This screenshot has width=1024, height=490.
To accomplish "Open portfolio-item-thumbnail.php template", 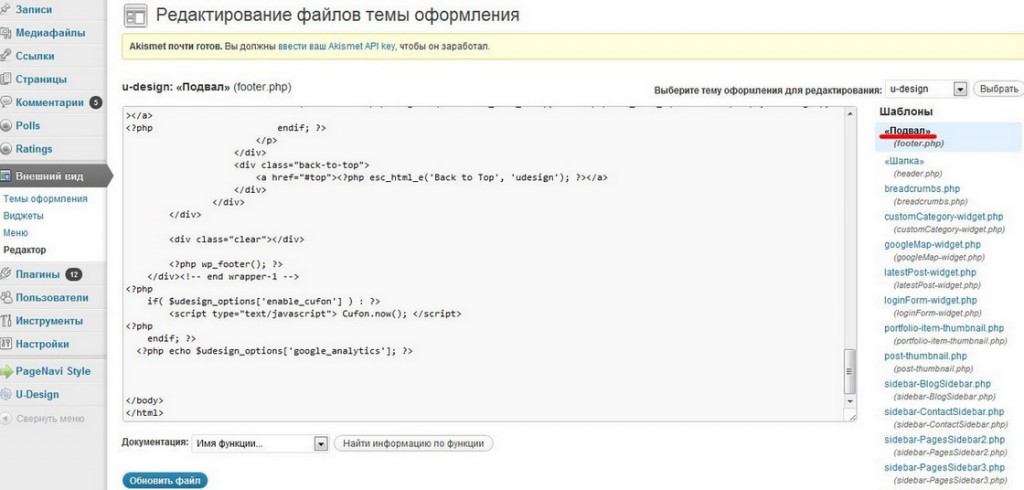I will coord(944,328).
